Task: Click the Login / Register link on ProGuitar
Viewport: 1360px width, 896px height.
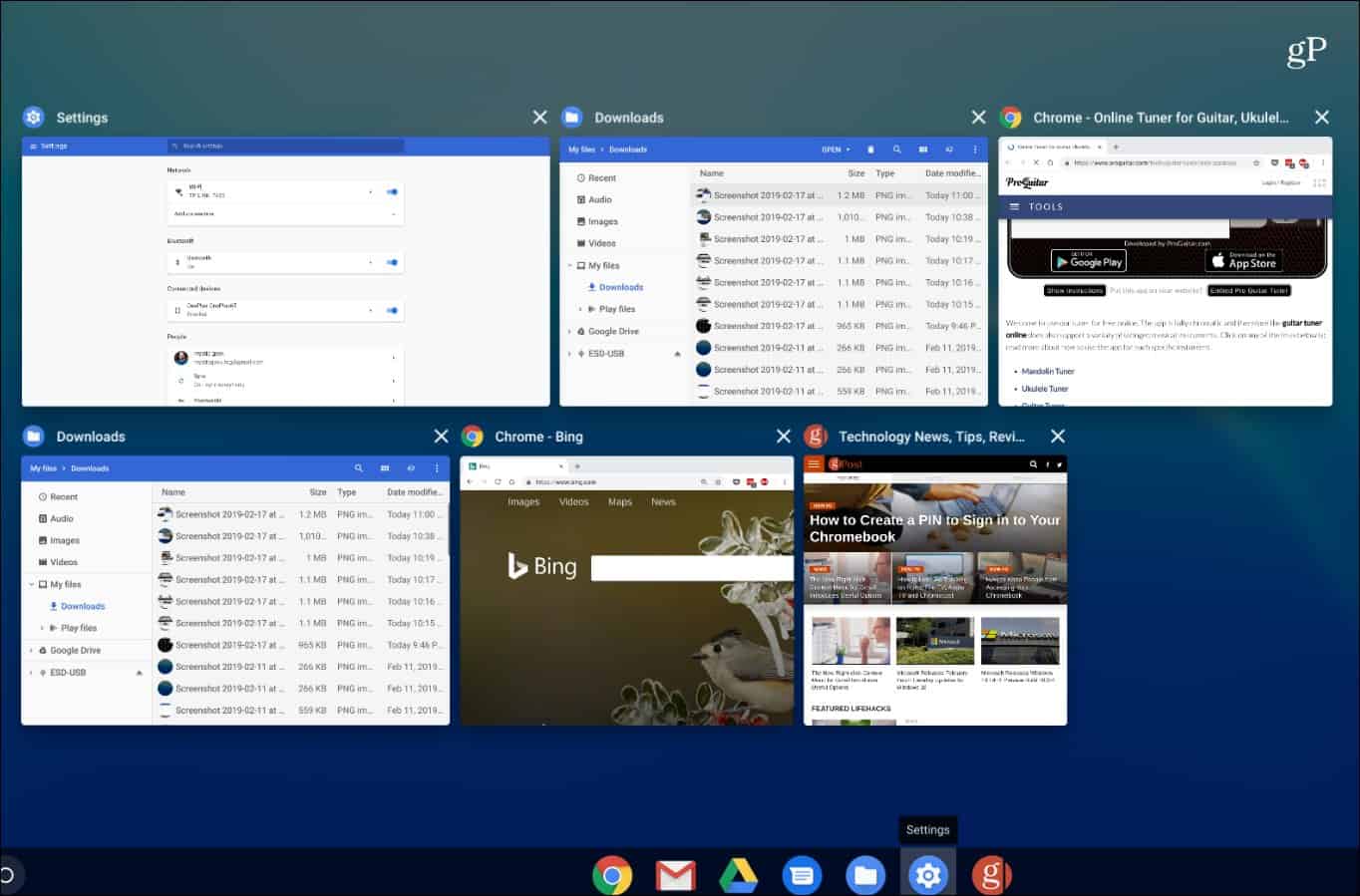Action: [1281, 183]
